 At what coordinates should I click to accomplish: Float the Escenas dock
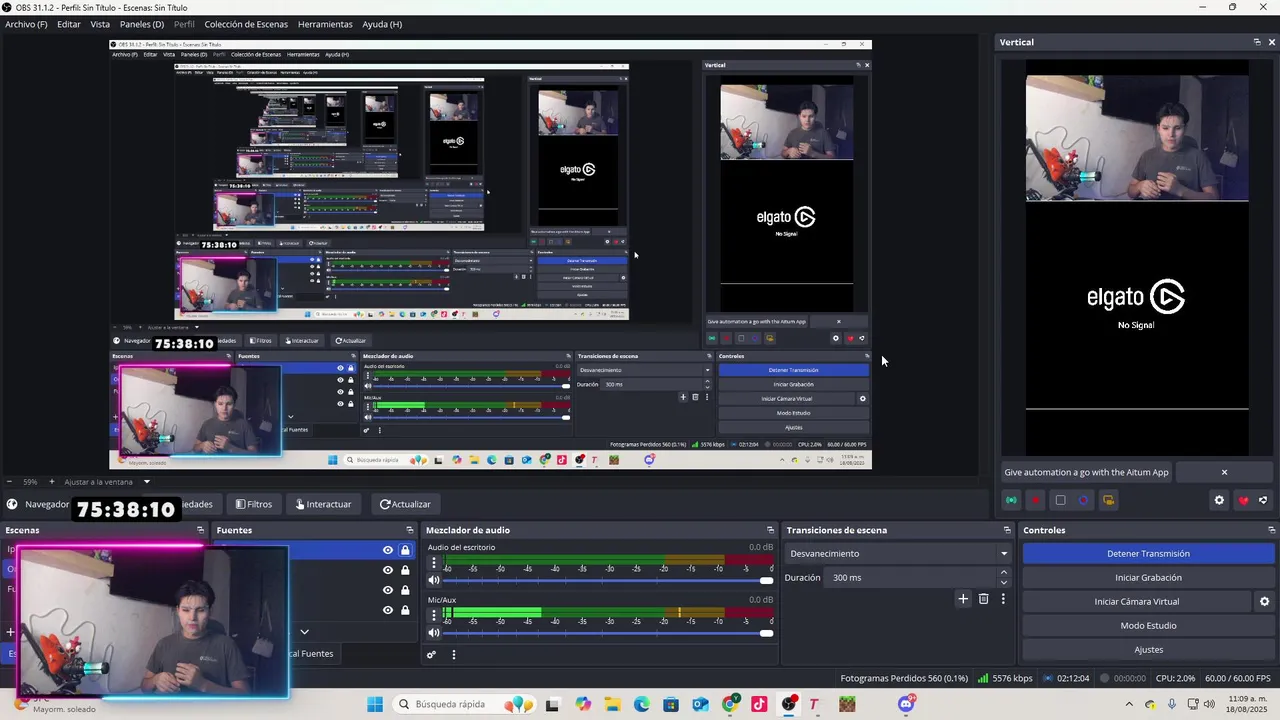tap(200, 530)
